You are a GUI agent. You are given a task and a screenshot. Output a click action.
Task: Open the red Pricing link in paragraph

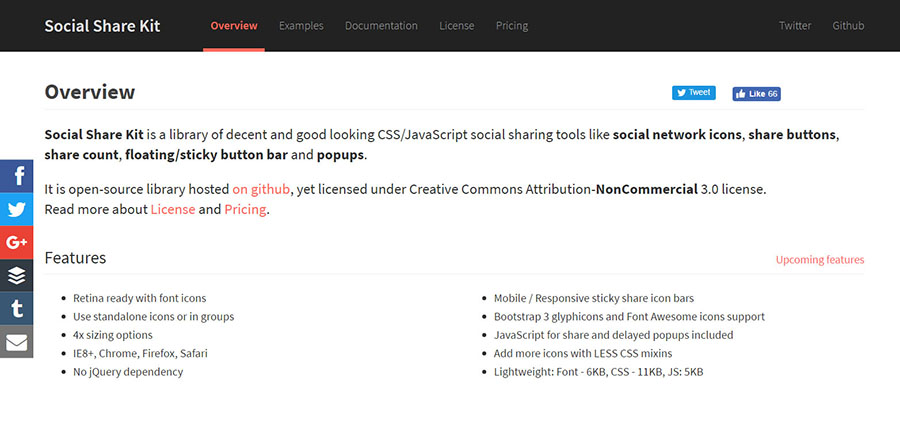[x=245, y=210]
